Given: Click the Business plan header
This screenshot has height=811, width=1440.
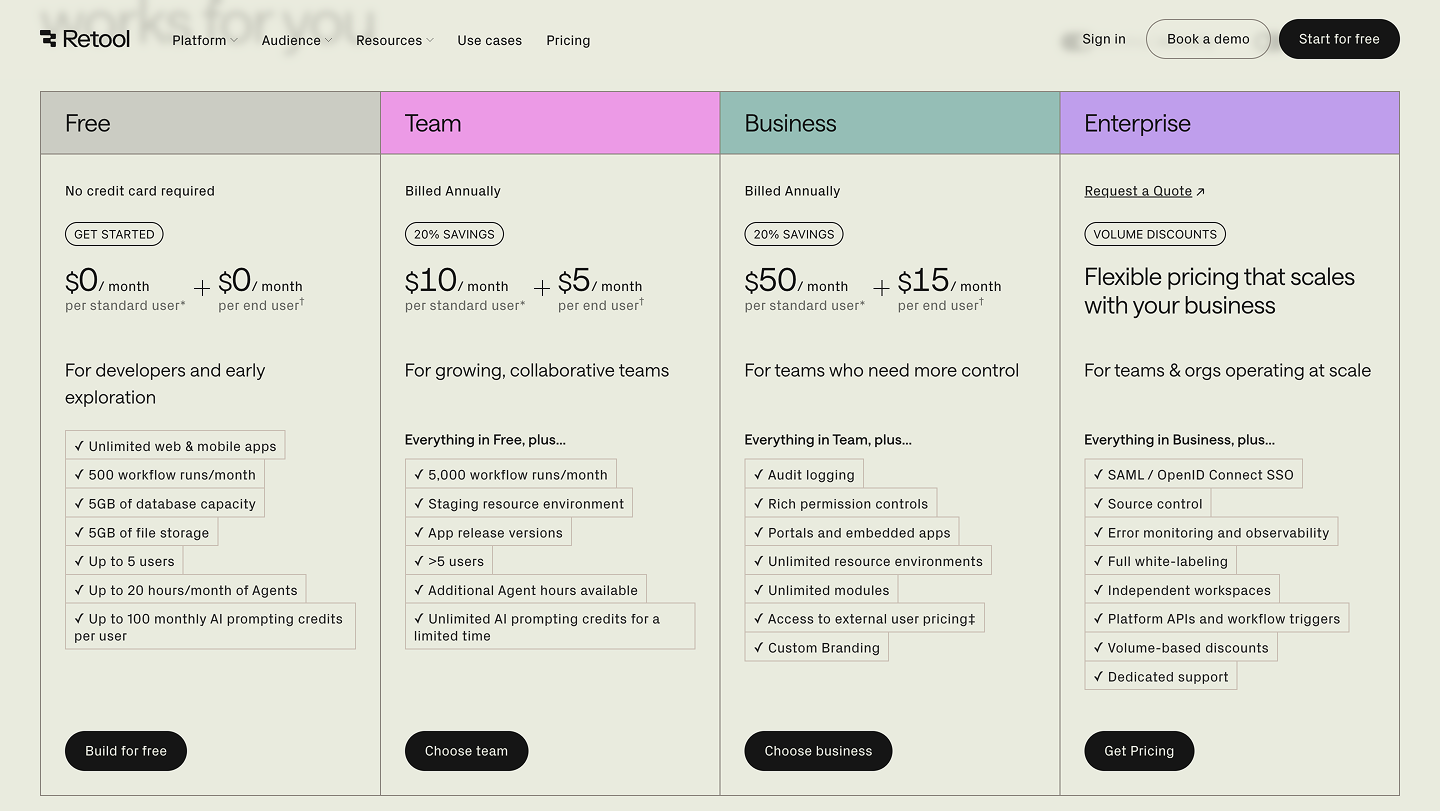Looking at the screenshot, I should click(x=890, y=123).
